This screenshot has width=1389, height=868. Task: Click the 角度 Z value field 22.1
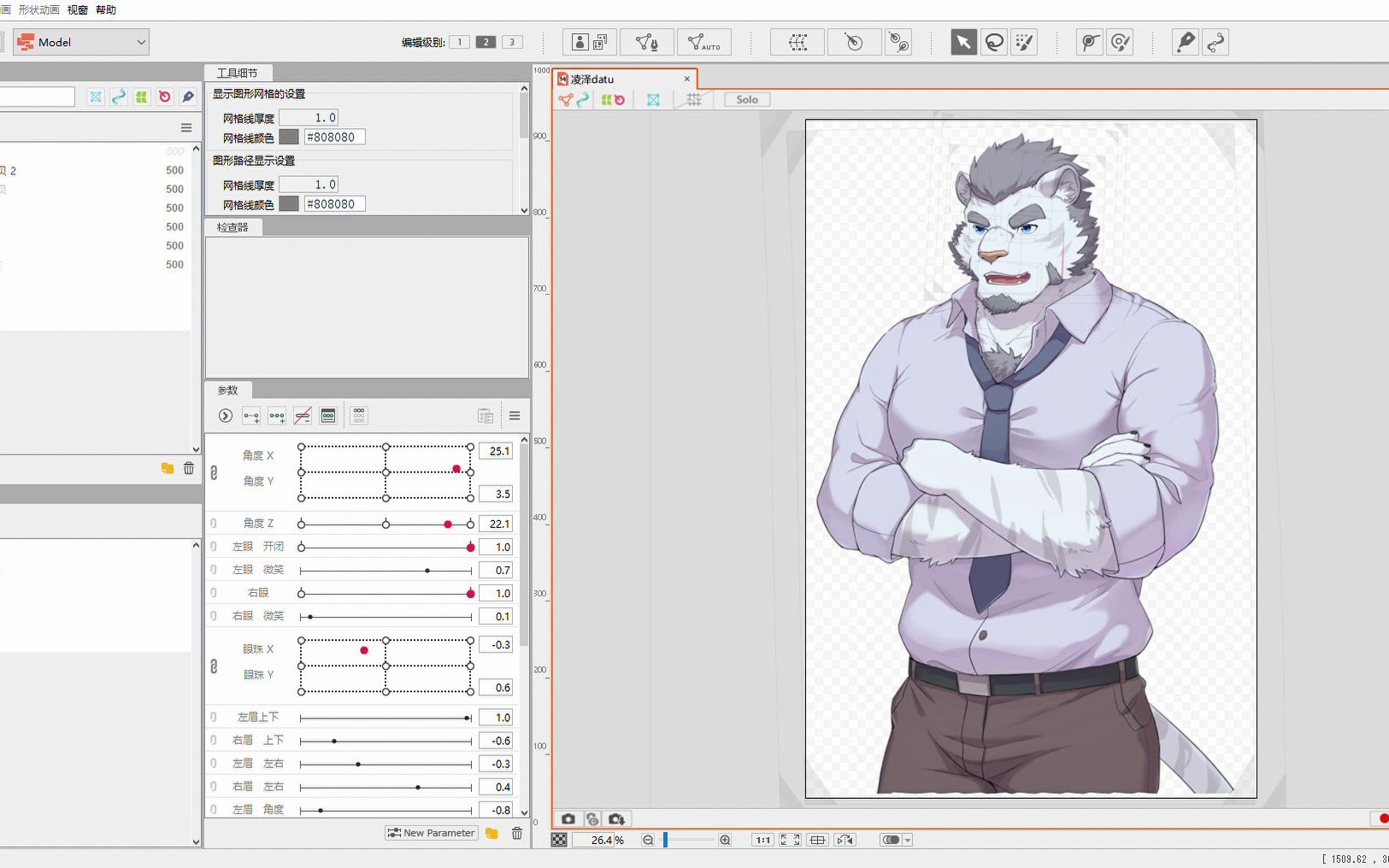click(x=496, y=524)
